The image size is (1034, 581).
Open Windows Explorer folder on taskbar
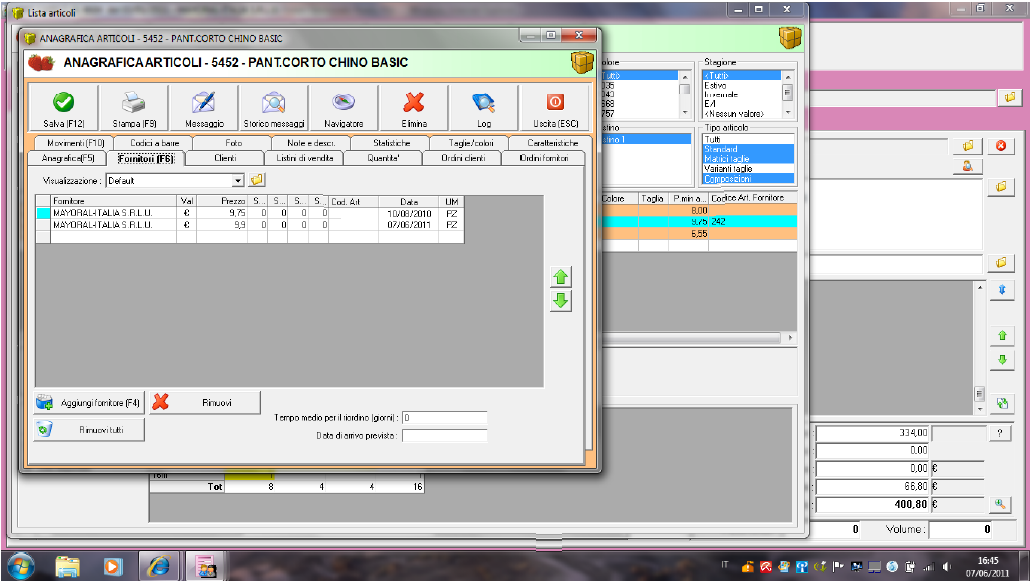coord(67,566)
